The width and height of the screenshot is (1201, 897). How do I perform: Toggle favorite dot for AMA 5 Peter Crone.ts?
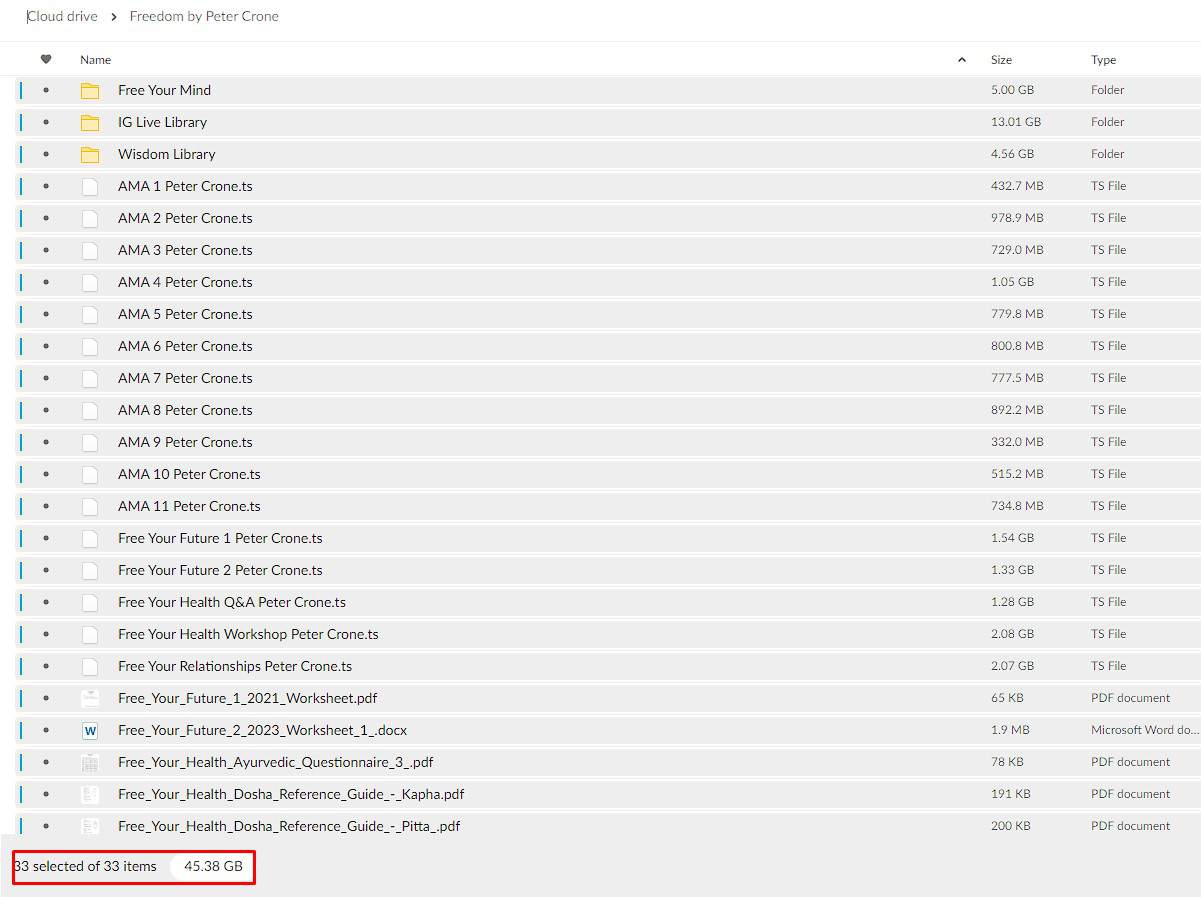click(46, 314)
